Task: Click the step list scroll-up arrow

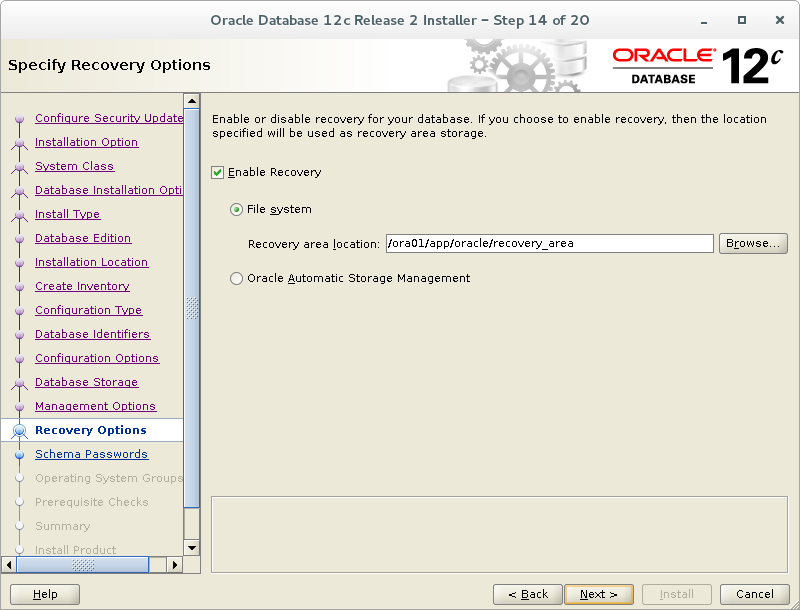Action: click(192, 101)
